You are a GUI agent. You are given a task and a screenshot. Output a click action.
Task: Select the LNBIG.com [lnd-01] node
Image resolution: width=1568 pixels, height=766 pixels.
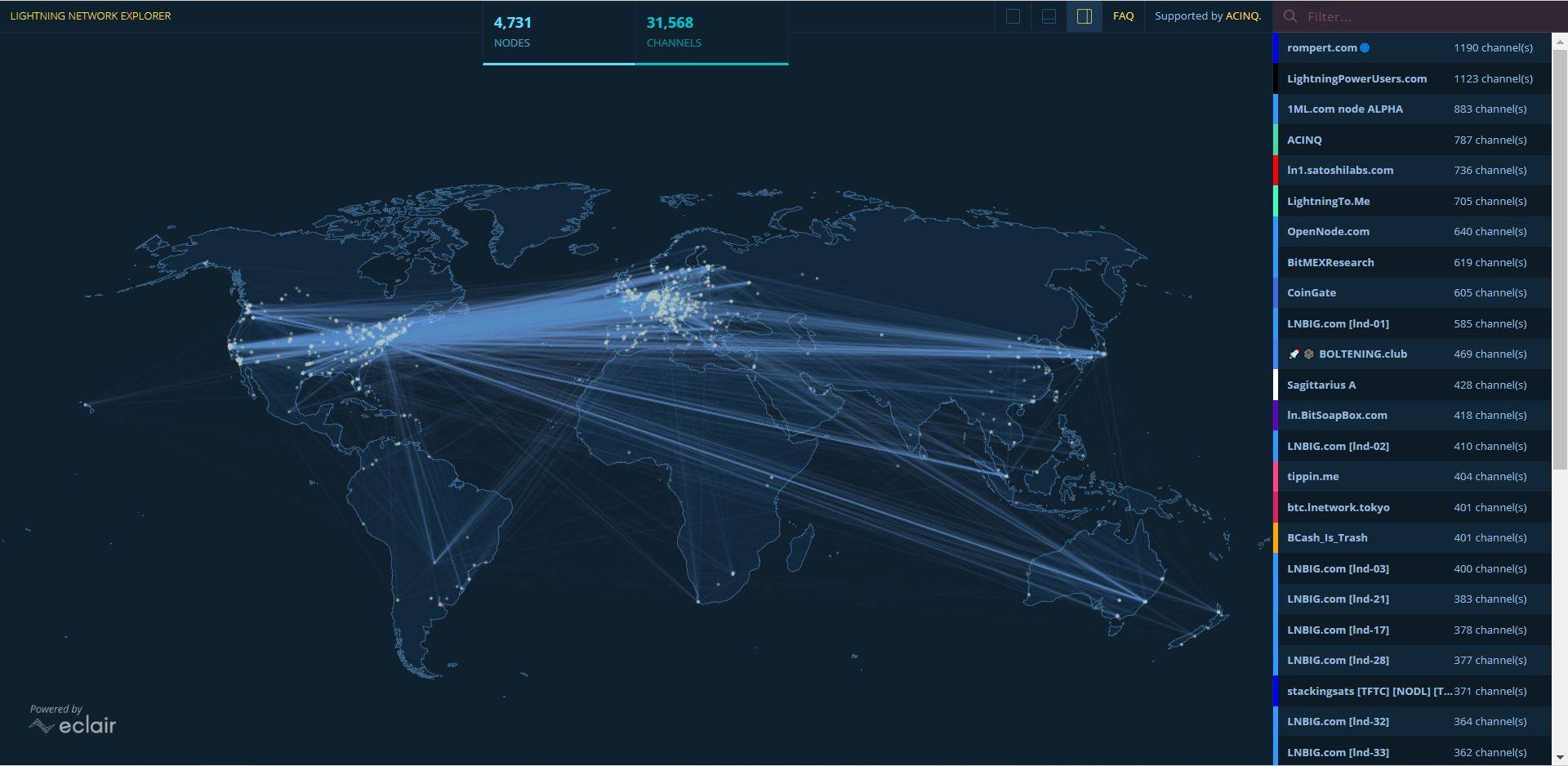tap(1412, 323)
